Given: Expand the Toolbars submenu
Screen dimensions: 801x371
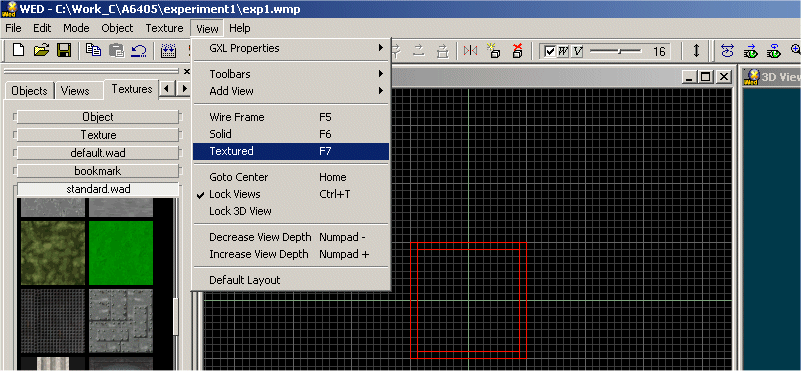Looking at the screenshot, I should click(291, 74).
